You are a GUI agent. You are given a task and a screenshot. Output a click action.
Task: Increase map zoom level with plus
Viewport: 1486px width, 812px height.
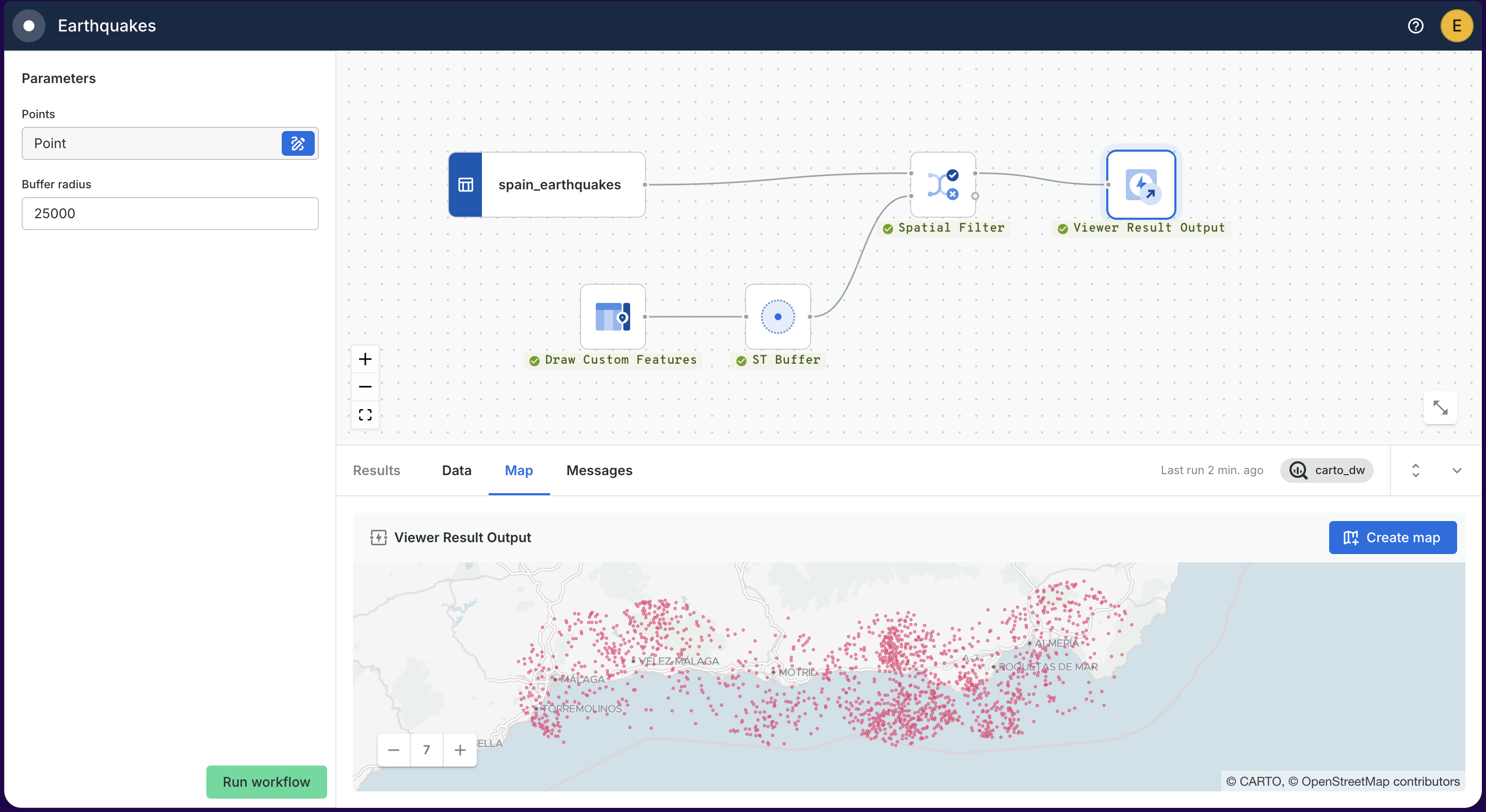(459, 749)
